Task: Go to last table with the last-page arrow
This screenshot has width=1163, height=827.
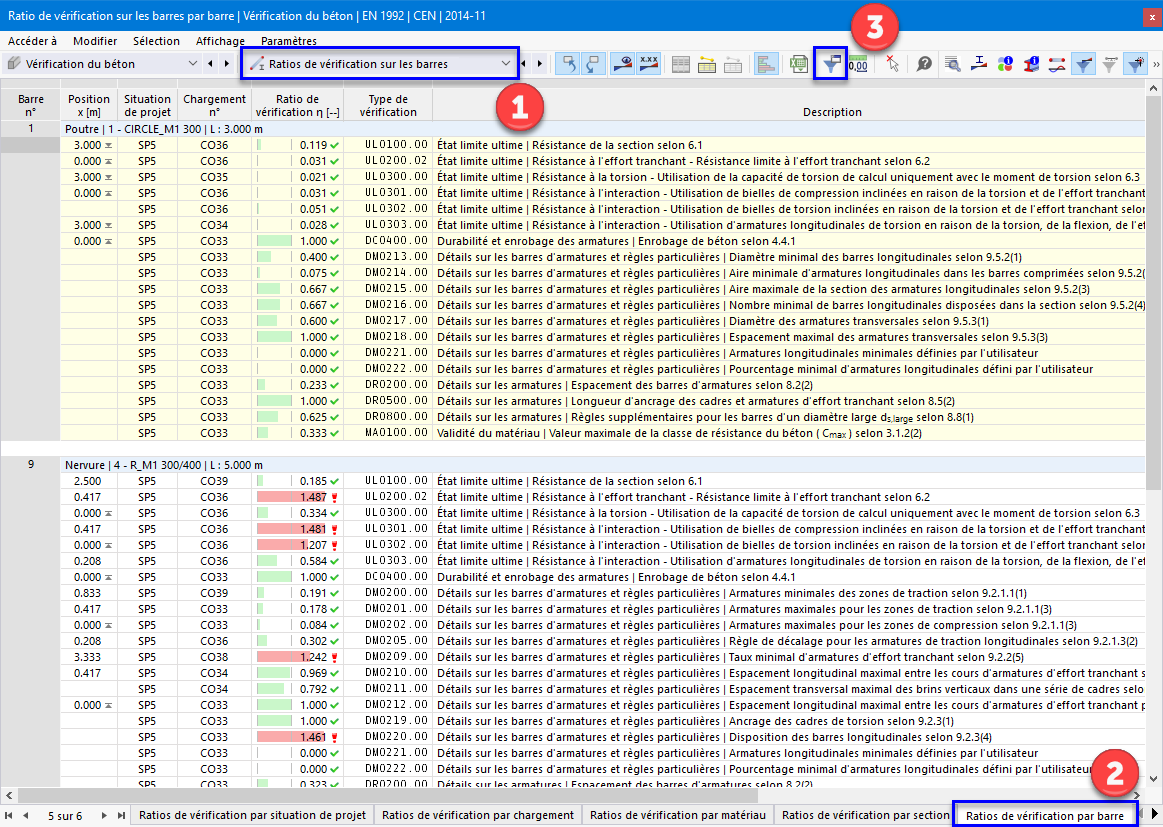Action: (121, 815)
